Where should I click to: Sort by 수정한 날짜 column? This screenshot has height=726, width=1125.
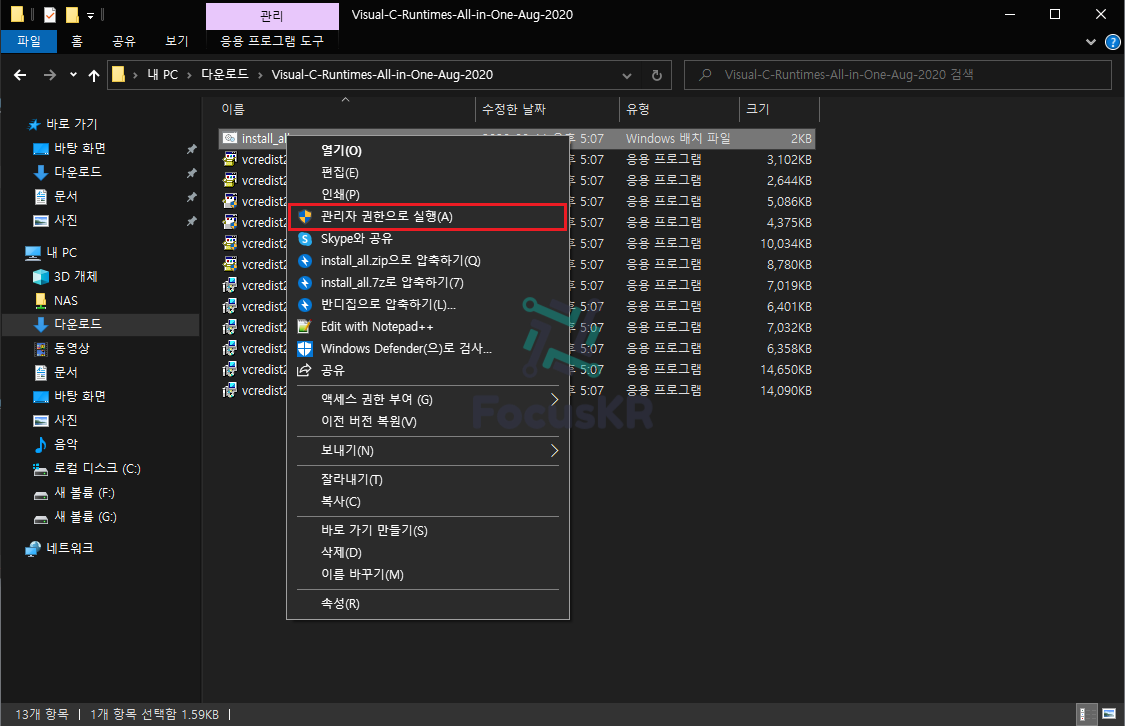547,109
